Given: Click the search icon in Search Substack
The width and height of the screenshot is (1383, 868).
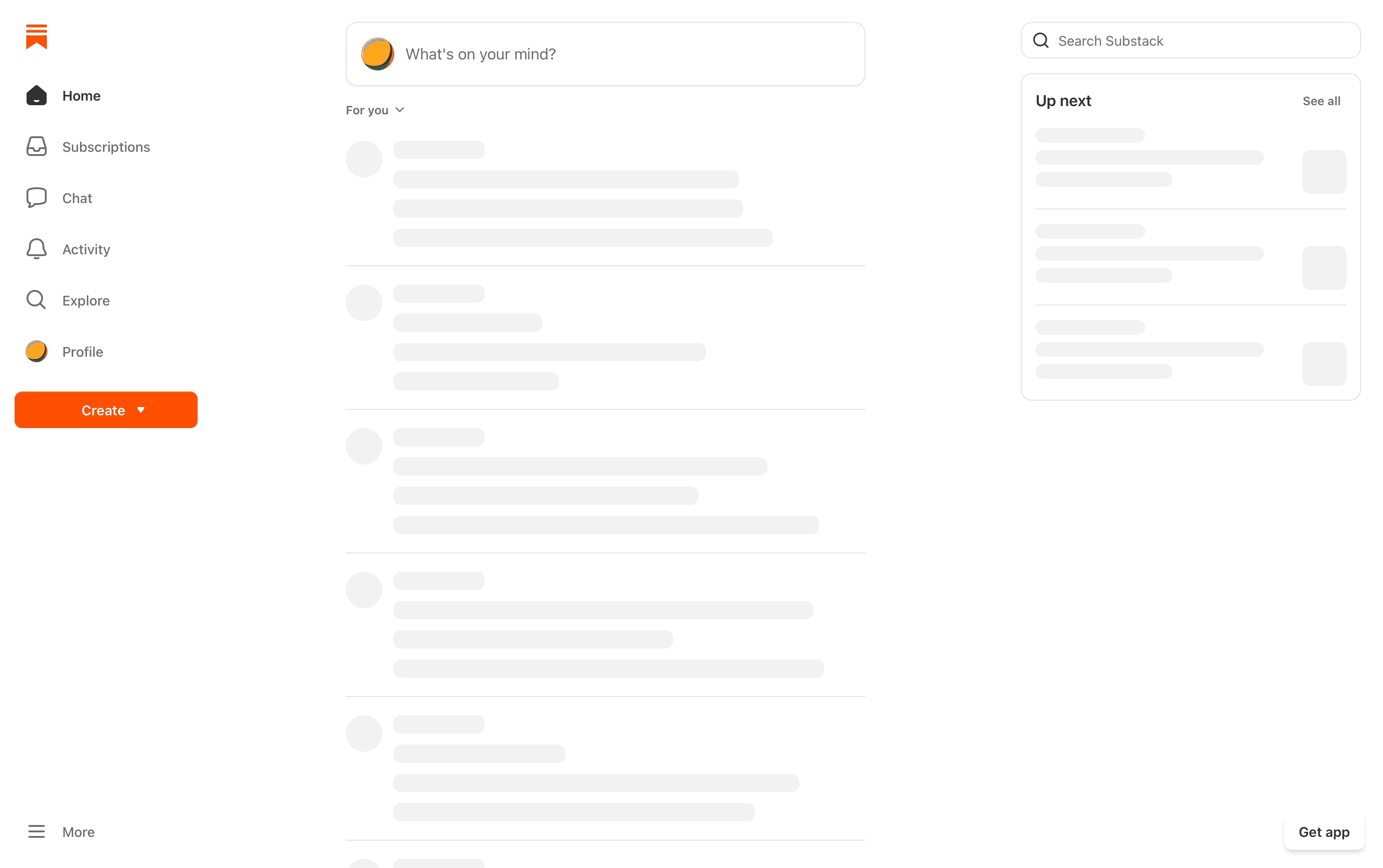Looking at the screenshot, I should tap(1040, 40).
